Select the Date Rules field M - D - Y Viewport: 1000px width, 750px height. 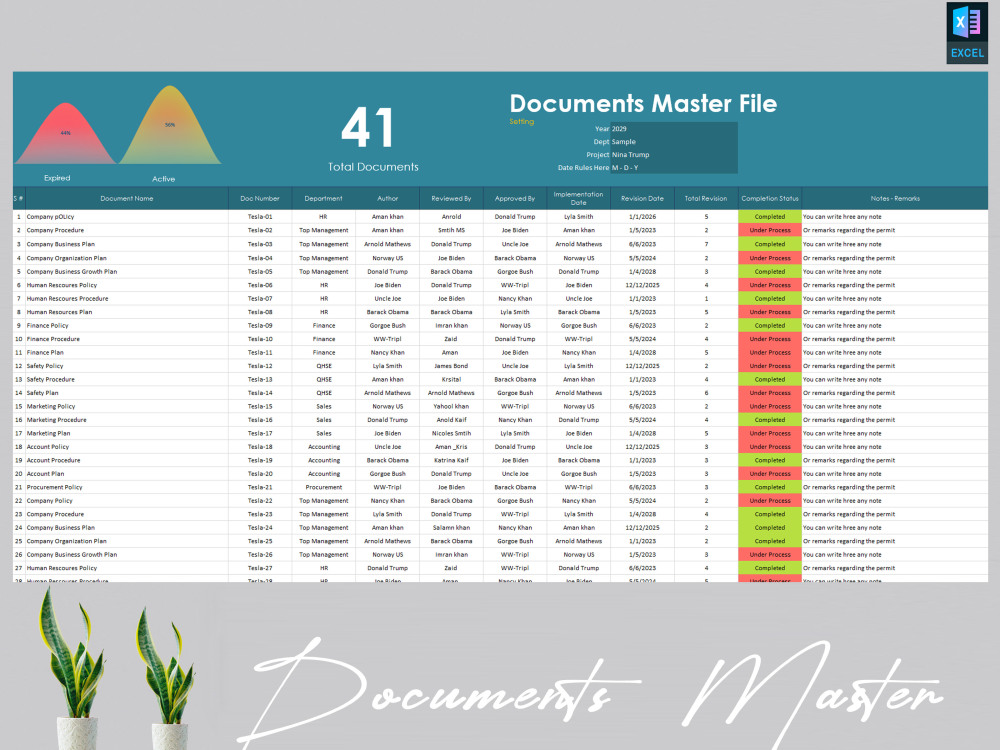point(673,168)
